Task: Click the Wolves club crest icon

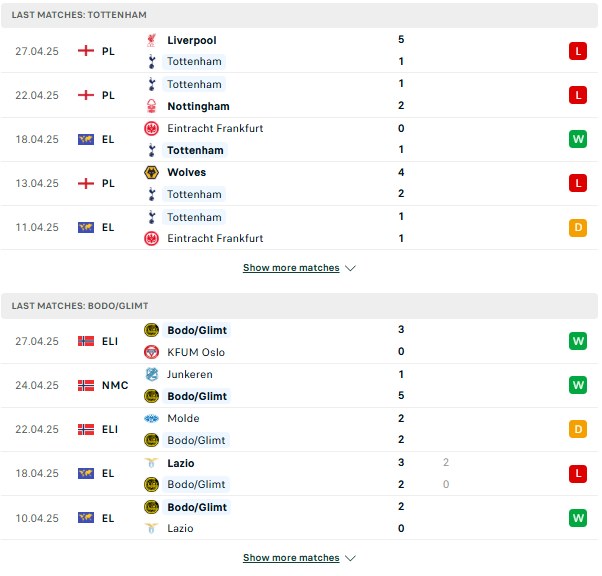Action: point(152,172)
